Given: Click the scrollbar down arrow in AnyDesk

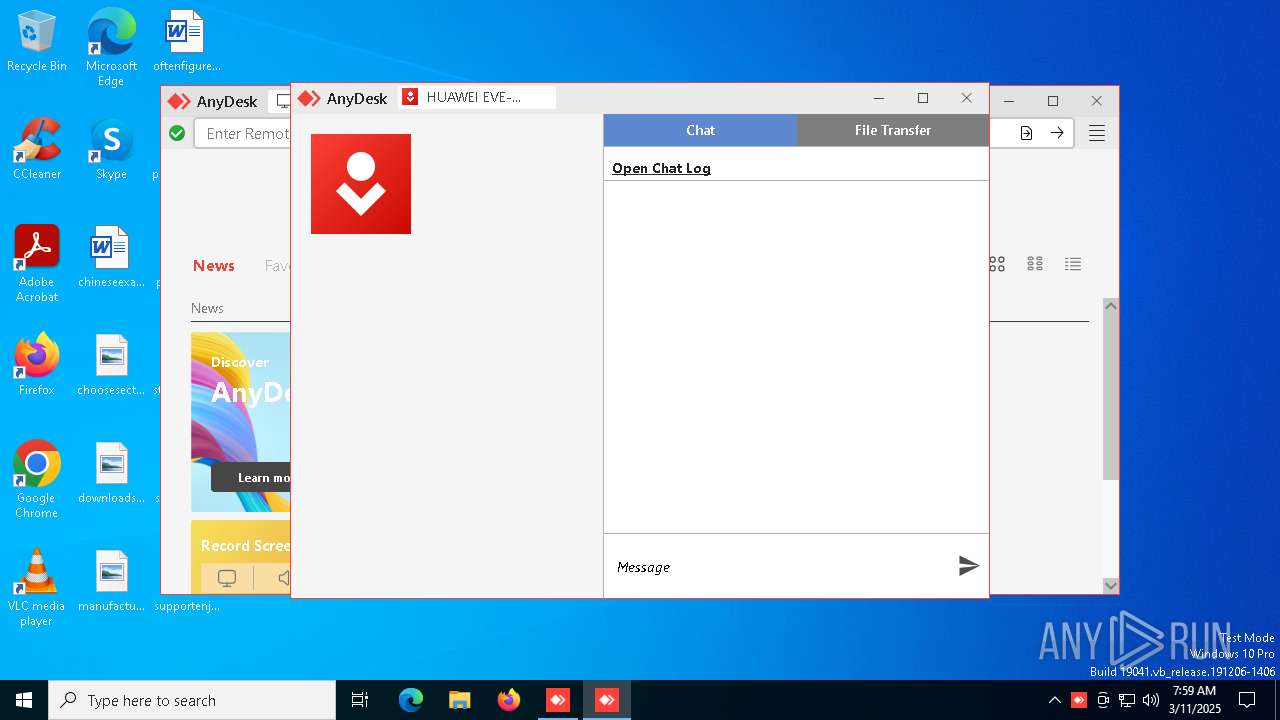Looking at the screenshot, I should coord(1111,586).
